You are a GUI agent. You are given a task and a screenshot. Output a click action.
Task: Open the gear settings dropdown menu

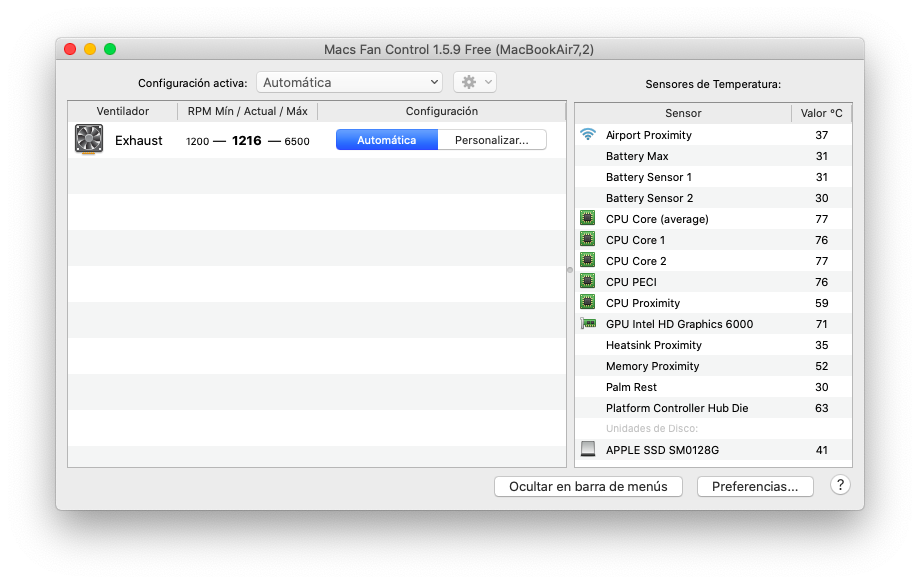(x=475, y=82)
